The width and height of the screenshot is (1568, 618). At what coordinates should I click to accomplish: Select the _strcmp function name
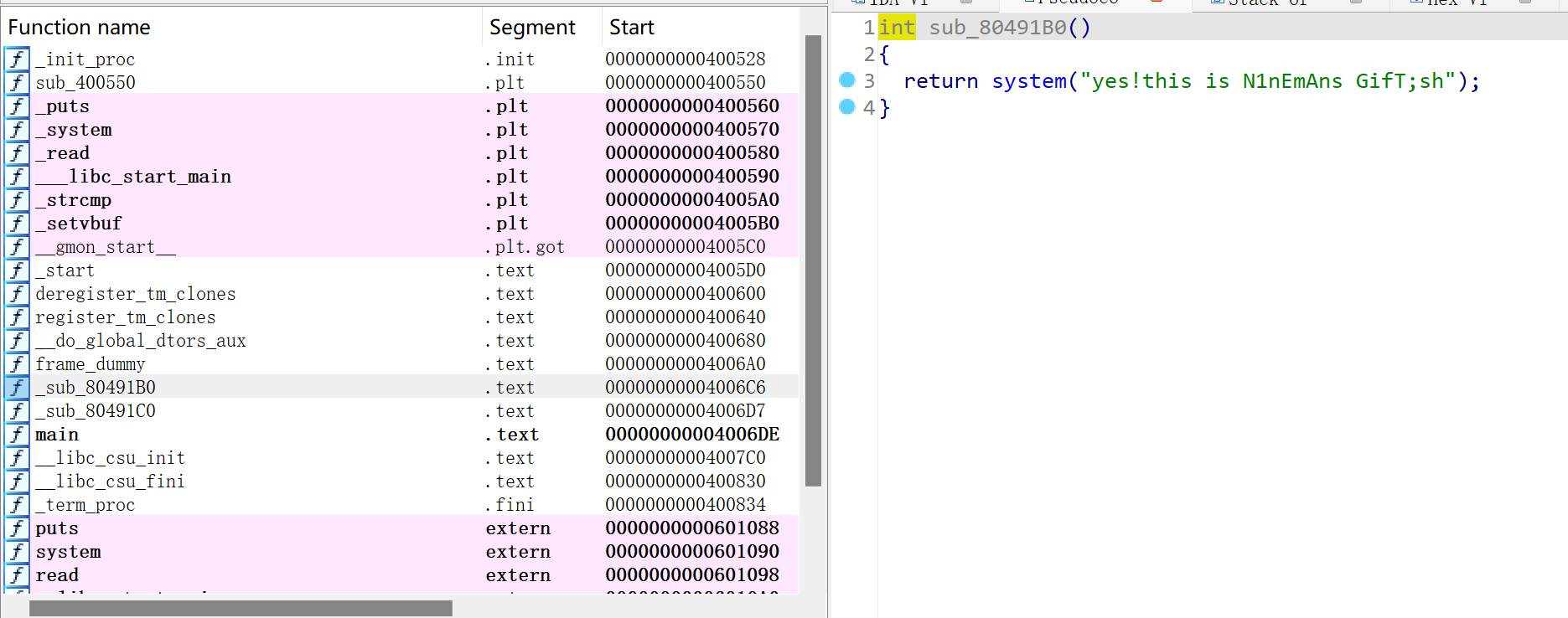74,200
